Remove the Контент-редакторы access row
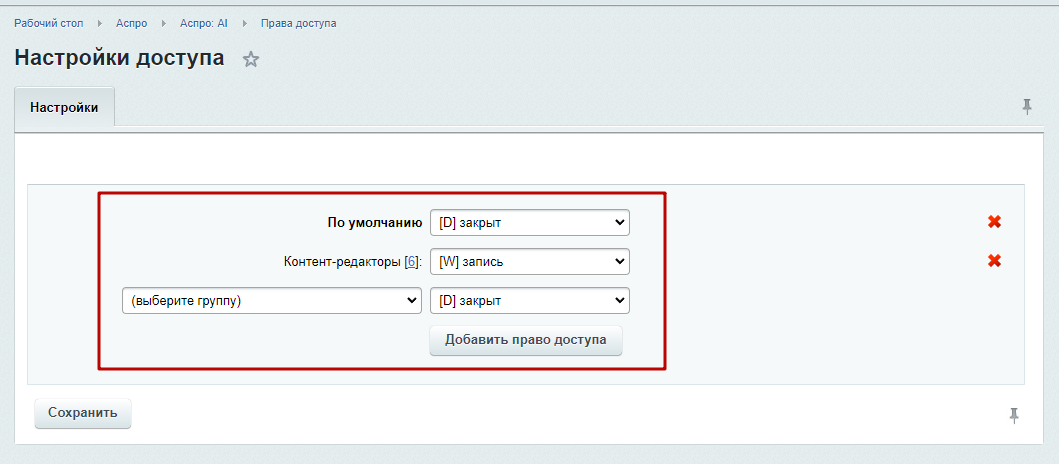 tap(994, 261)
